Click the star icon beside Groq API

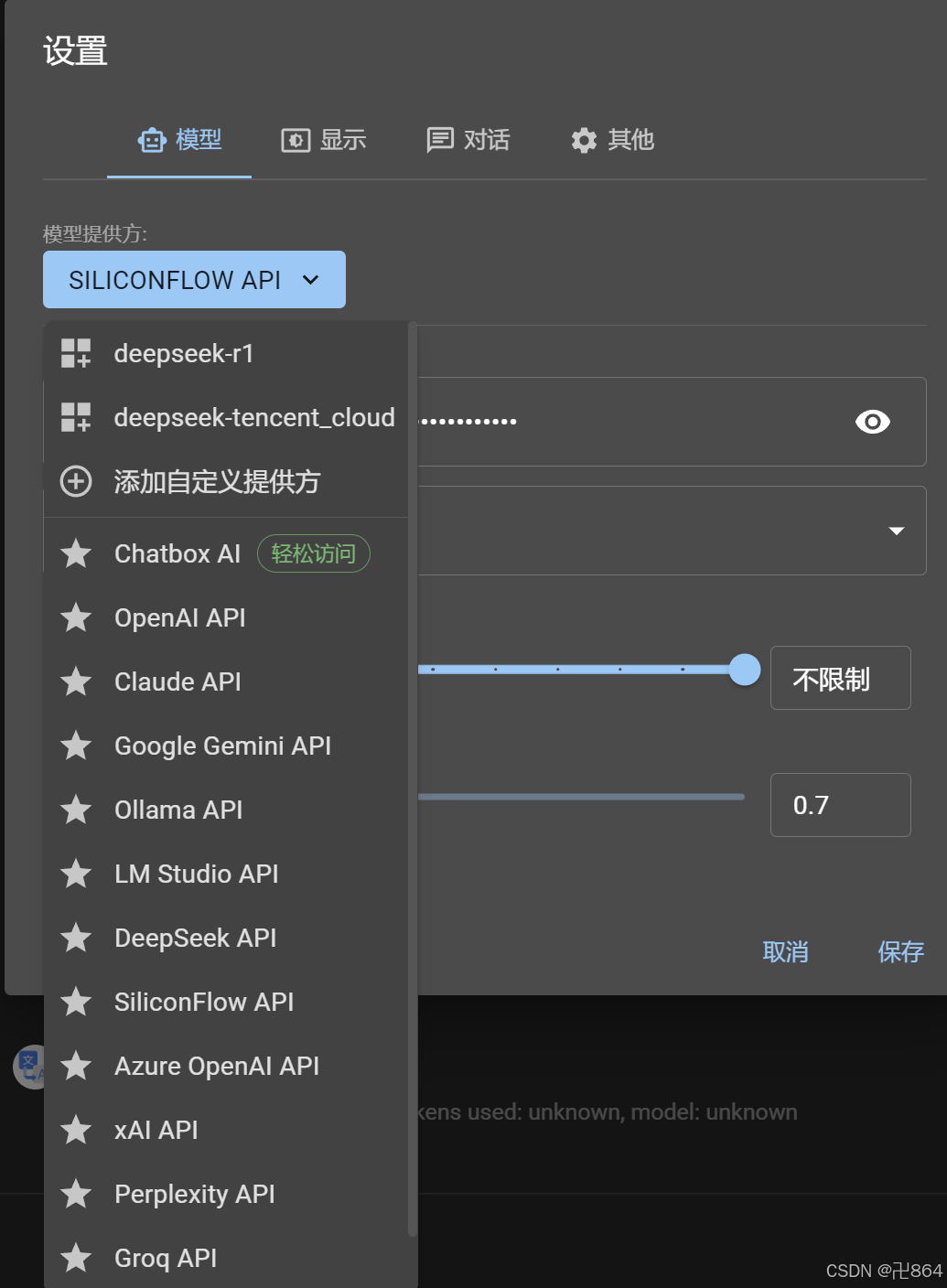coord(76,1258)
